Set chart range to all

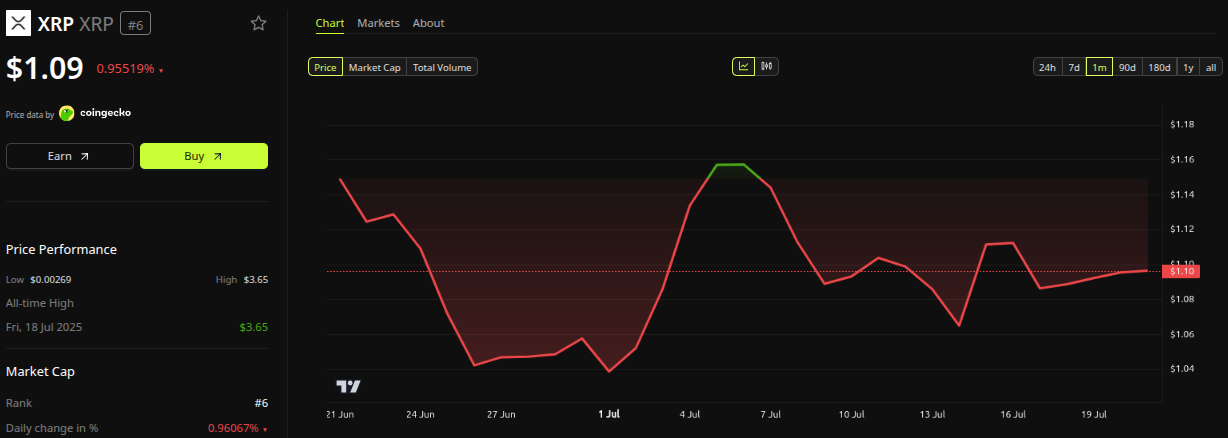tap(1210, 67)
